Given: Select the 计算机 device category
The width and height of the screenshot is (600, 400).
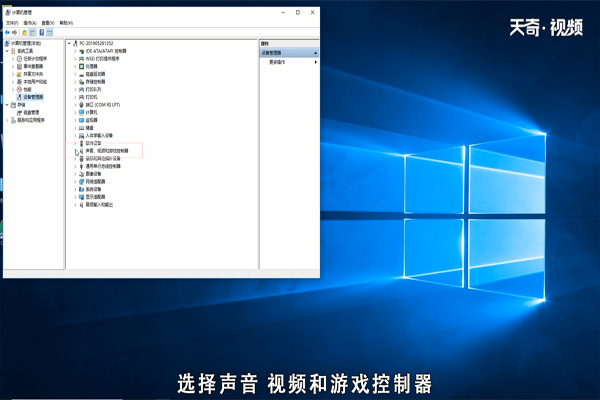Looking at the screenshot, I should tap(91, 112).
